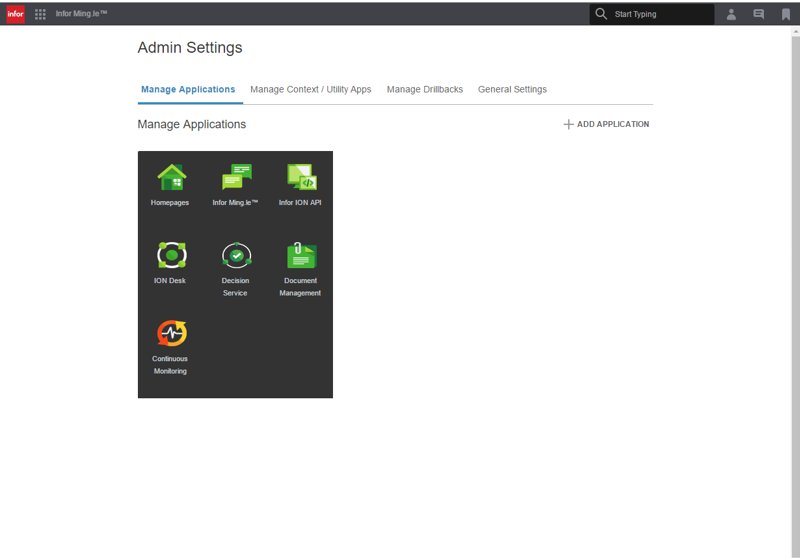Open the Infor ION API icon
Image resolution: width=800 pixels, height=558 pixels.
click(301, 178)
